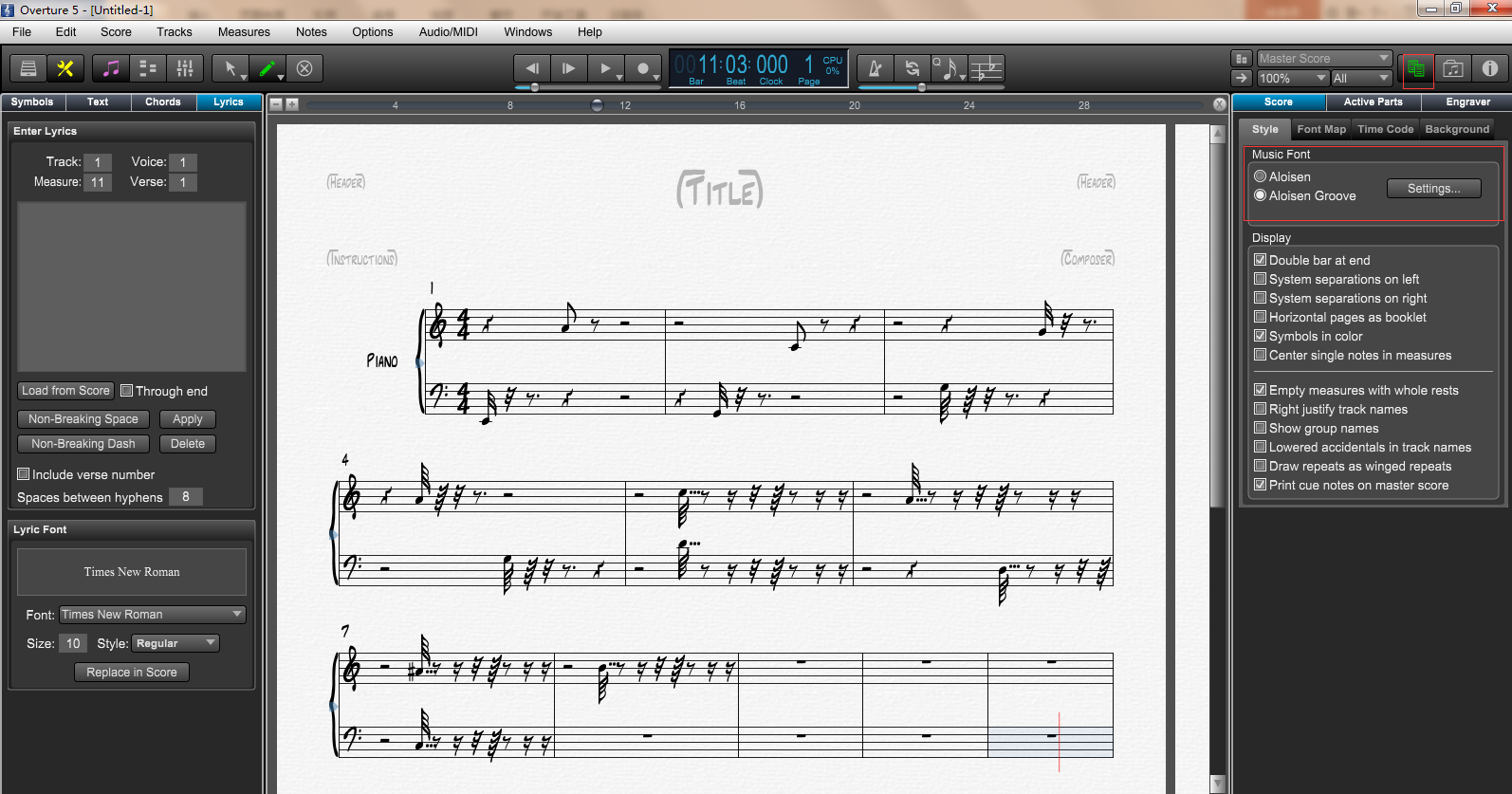Open the mixer sliders icon

pyautogui.click(x=185, y=68)
